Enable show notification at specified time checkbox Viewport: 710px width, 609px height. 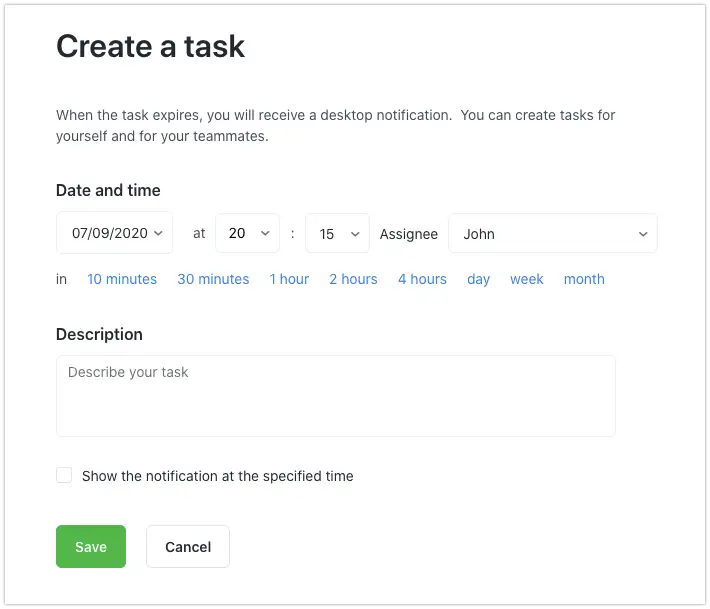[x=64, y=476]
